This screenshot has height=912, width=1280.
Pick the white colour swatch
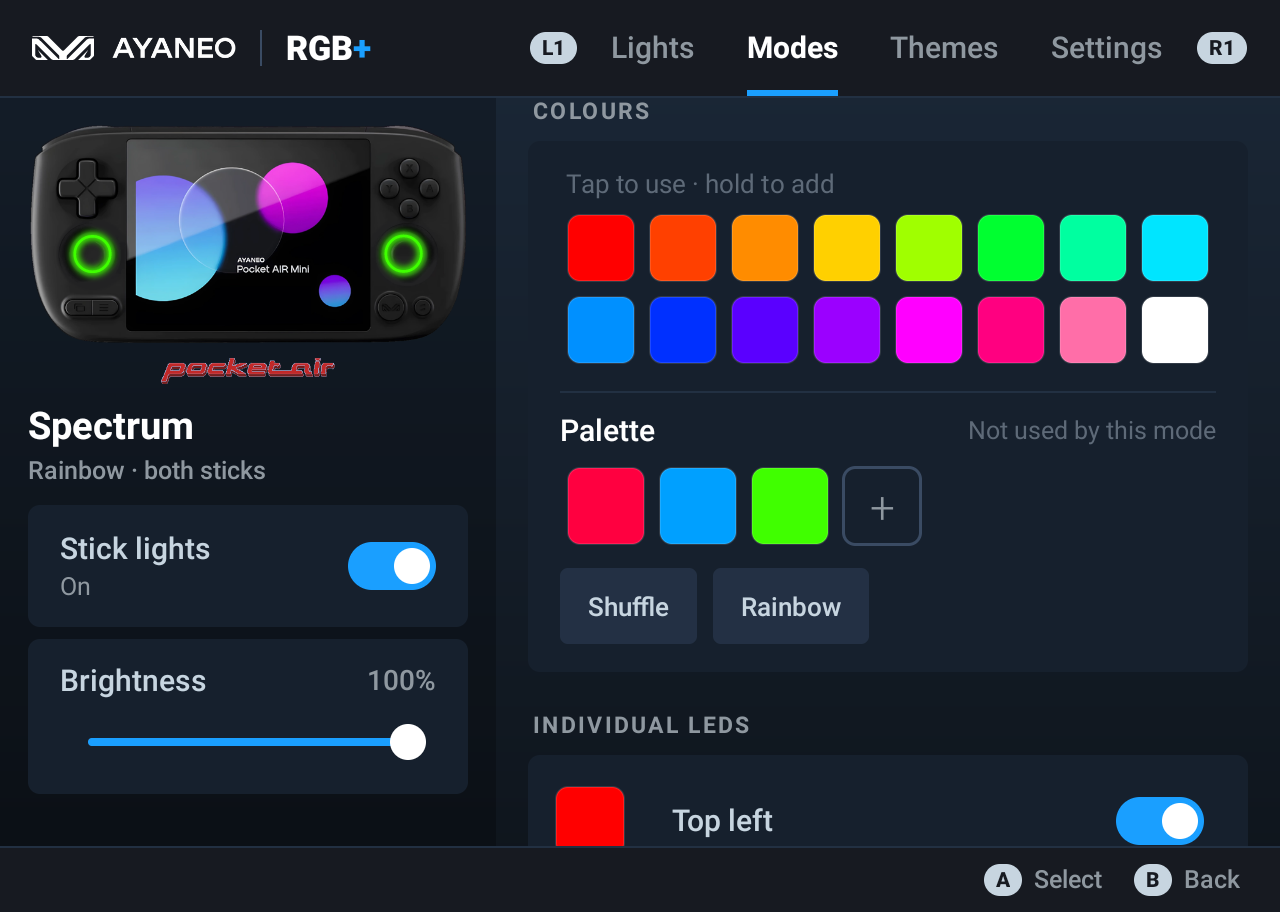(x=1175, y=330)
